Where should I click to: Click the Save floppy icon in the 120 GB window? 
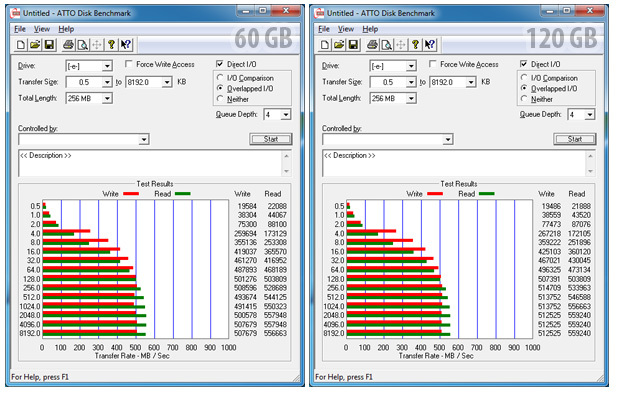(353, 45)
